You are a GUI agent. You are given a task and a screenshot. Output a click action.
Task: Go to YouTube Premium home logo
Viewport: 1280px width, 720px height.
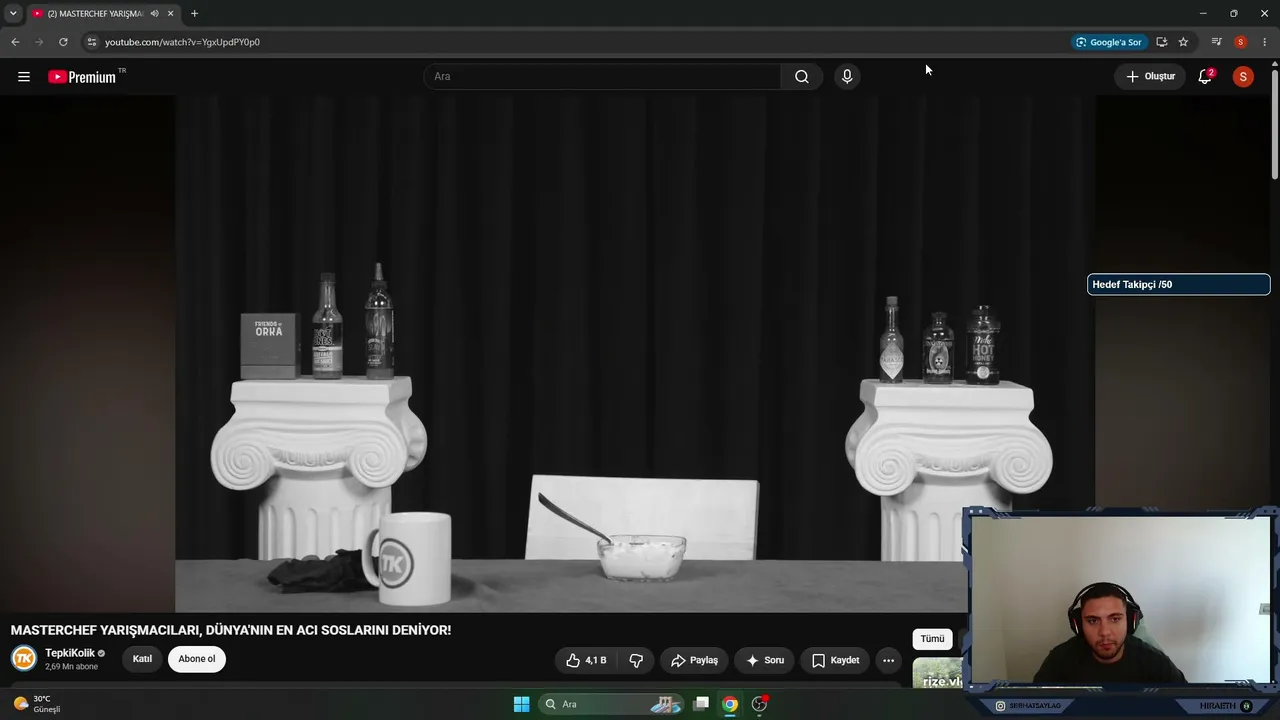82,77
